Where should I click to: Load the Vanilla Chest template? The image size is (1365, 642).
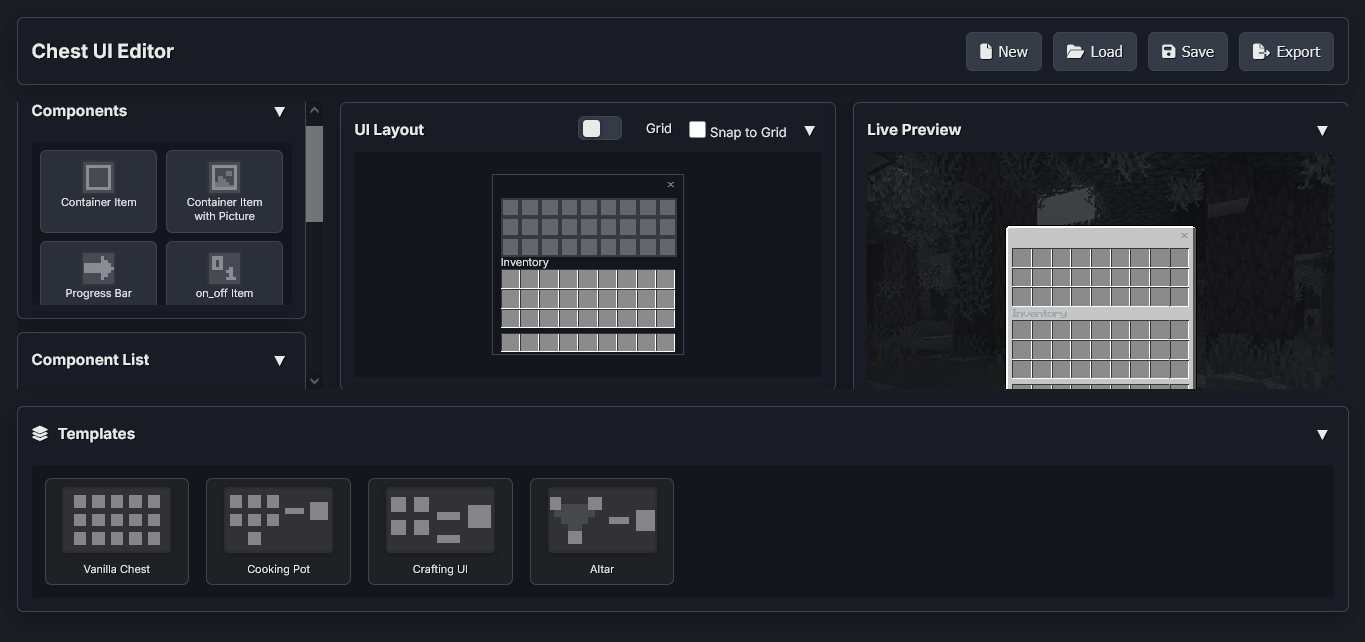[x=117, y=531]
